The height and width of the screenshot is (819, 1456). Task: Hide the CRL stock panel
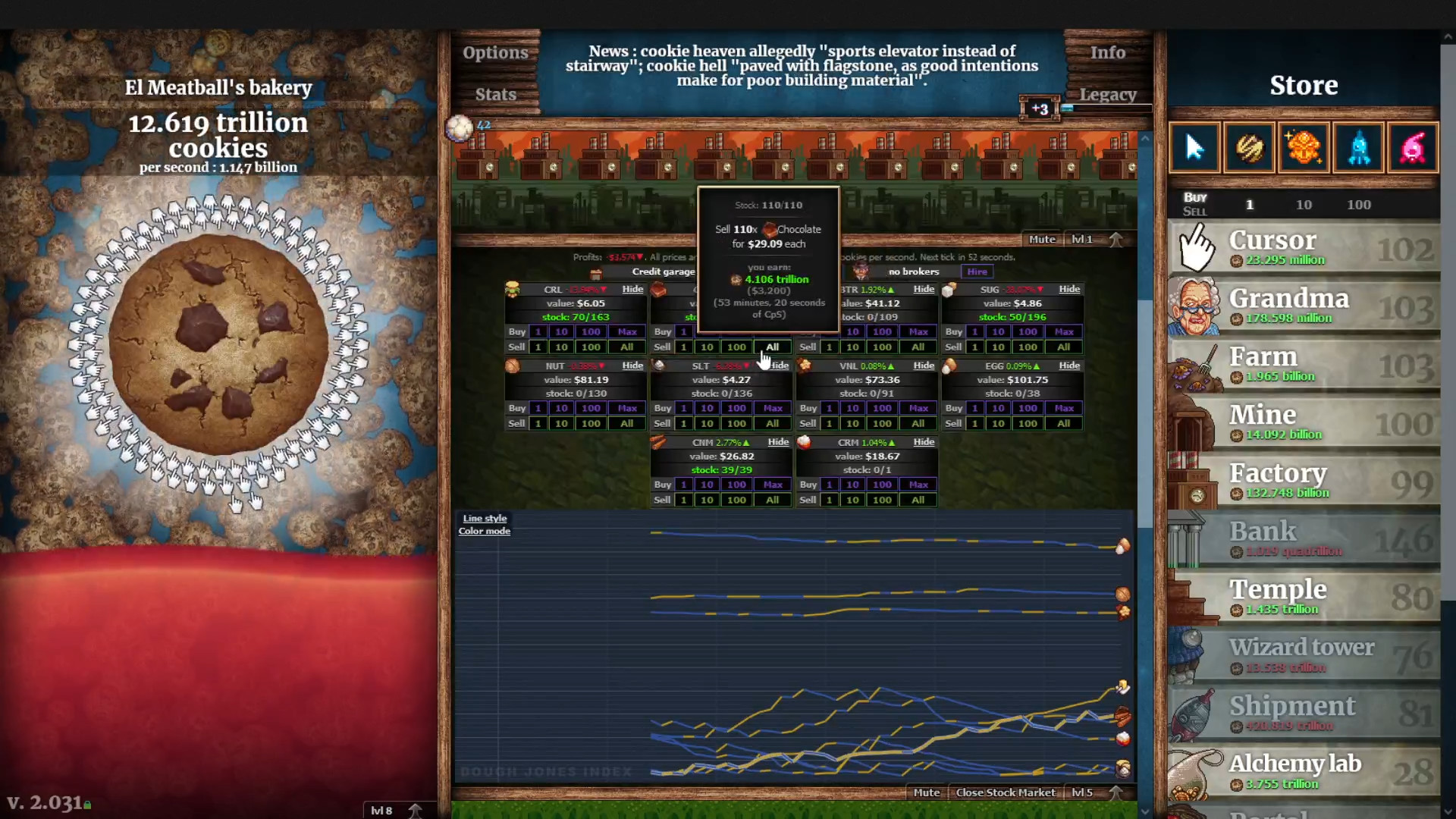pos(632,289)
